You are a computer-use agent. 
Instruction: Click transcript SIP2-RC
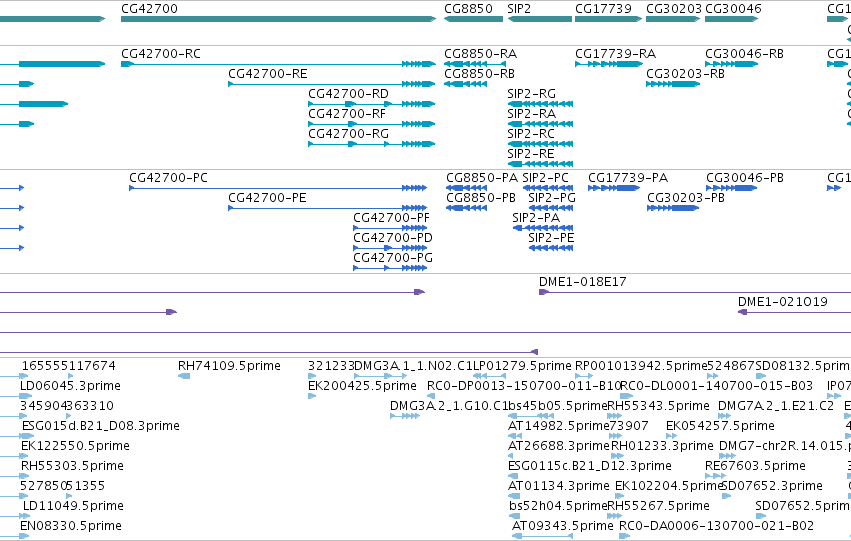(540, 144)
